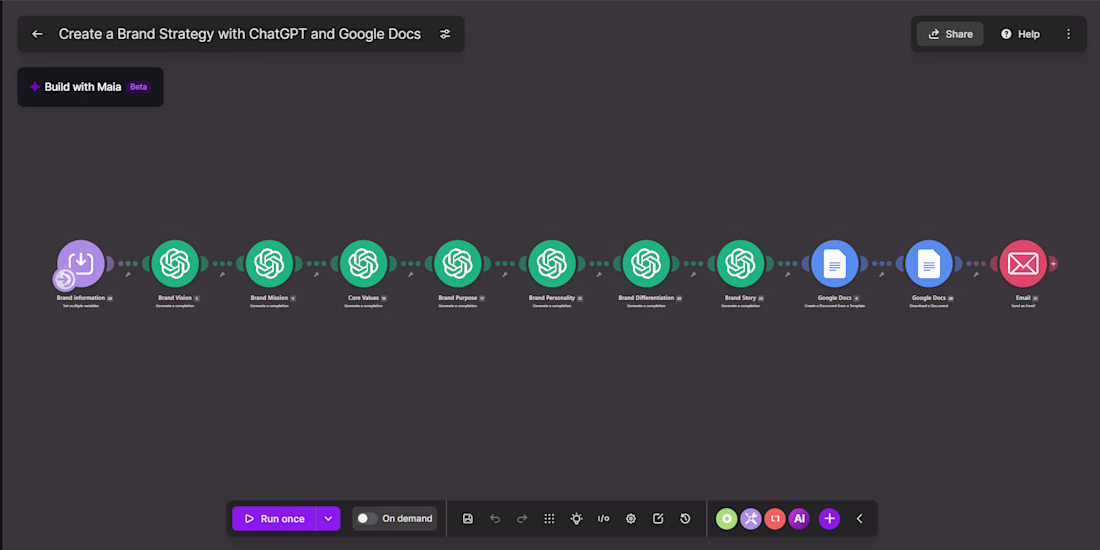This screenshot has width=1100, height=550.
Task: Open the Brand Differentiation ChatGPT module
Action: point(646,263)
